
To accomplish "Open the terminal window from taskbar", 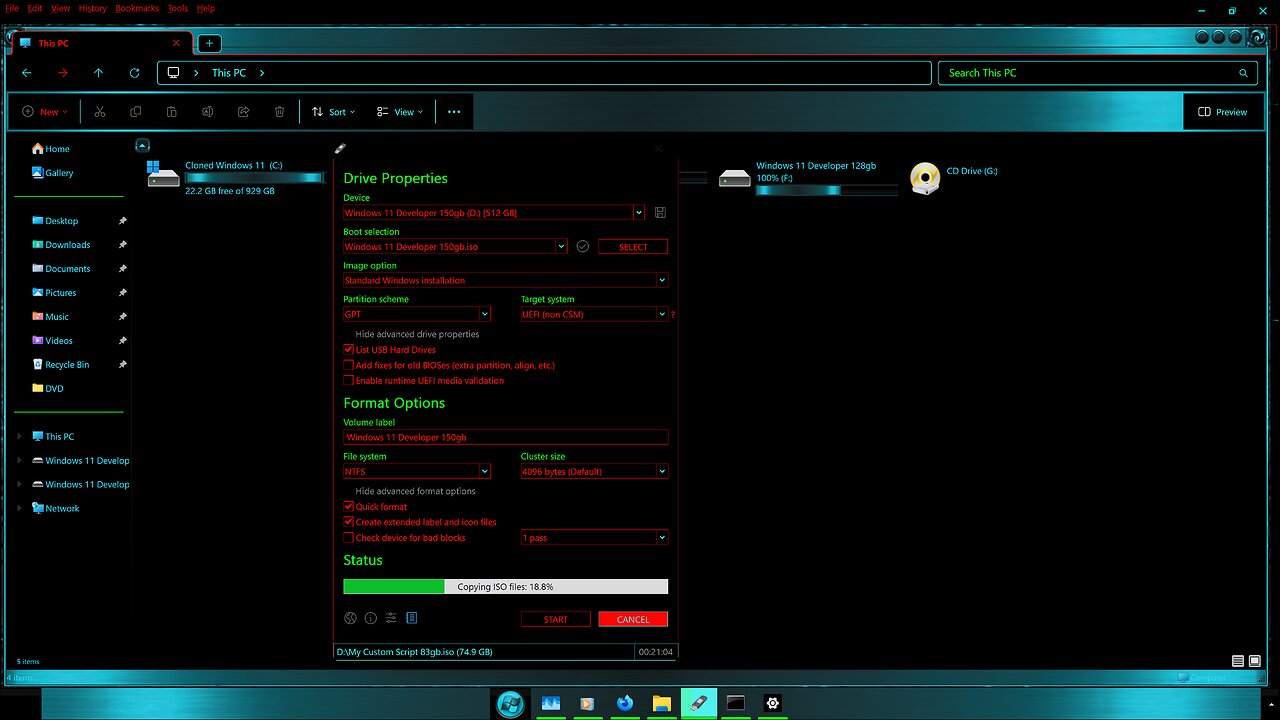I will pyautogui.click(x=736, y=703).
